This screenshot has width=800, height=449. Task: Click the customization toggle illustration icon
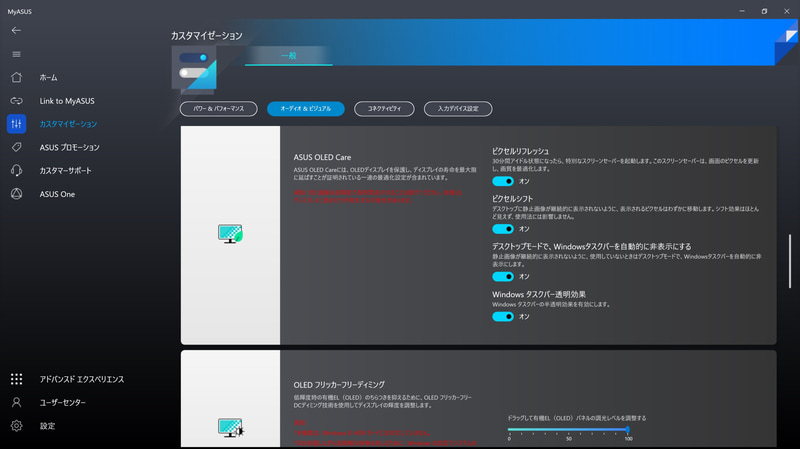(194, 70)
